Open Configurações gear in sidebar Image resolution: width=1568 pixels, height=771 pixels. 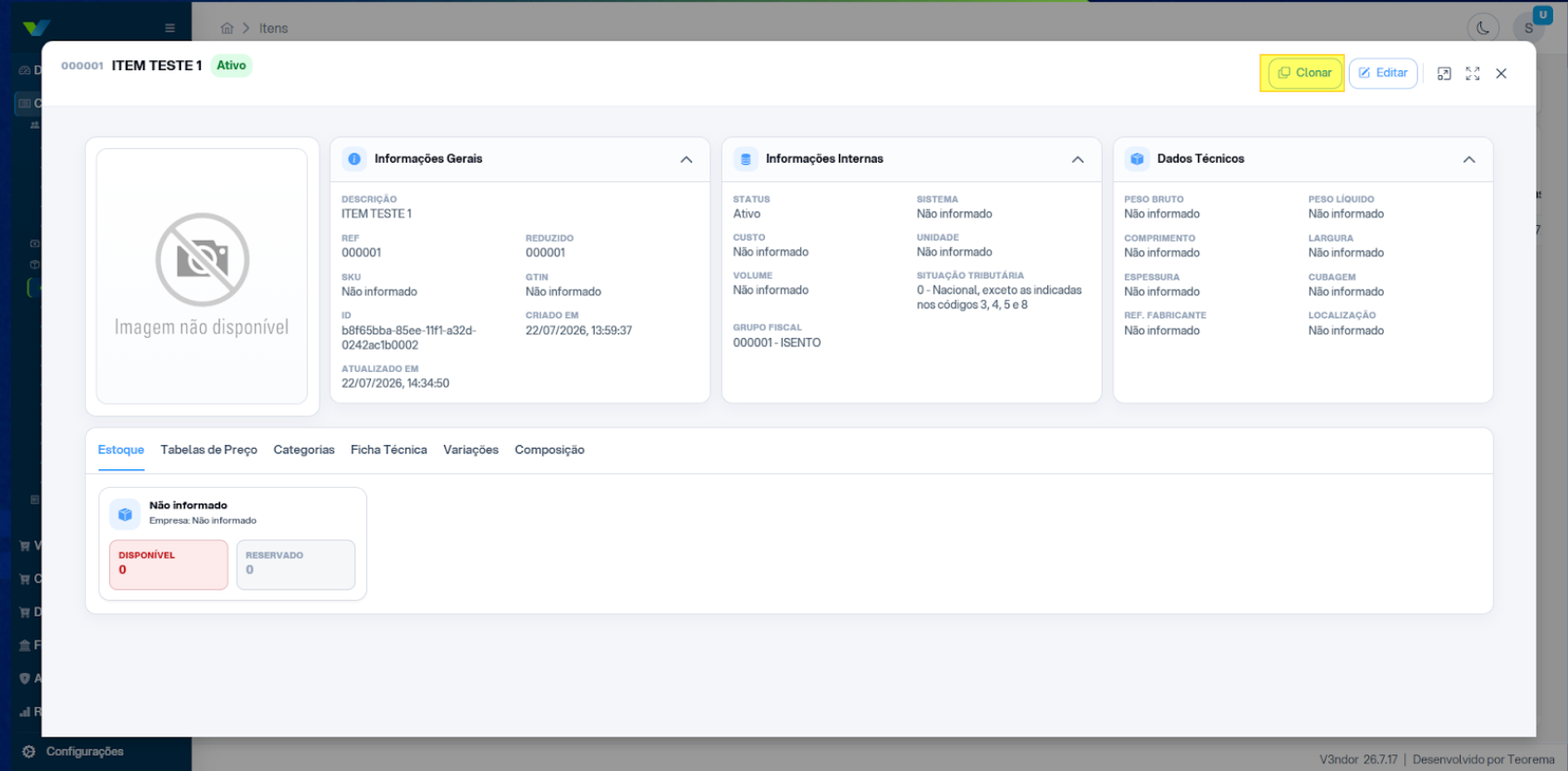click(x=29, y=752)
